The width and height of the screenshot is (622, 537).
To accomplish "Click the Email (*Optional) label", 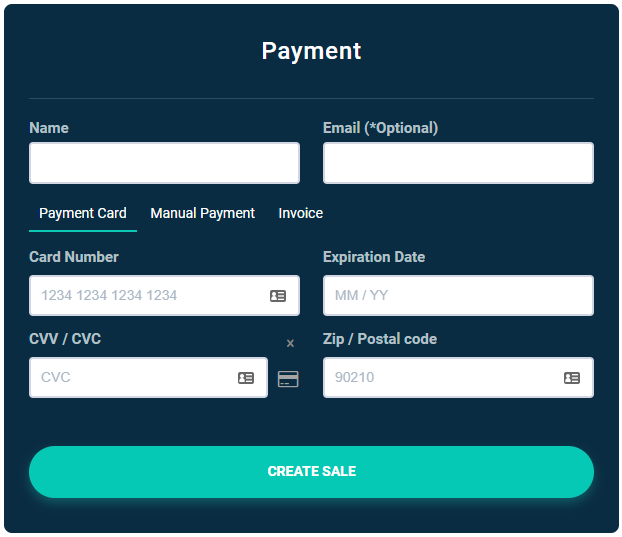I will 380,128.
